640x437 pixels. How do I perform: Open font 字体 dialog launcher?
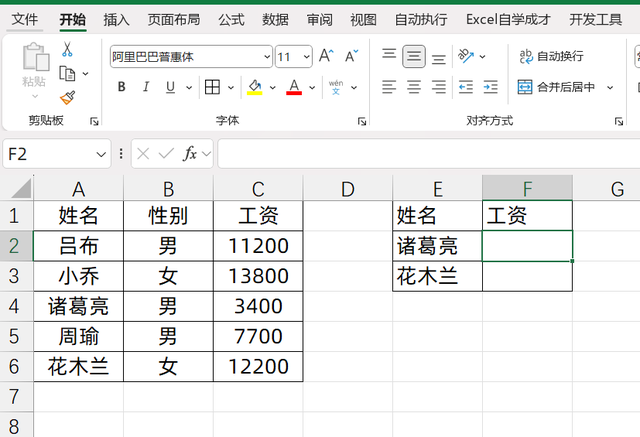tap(362, 121)
